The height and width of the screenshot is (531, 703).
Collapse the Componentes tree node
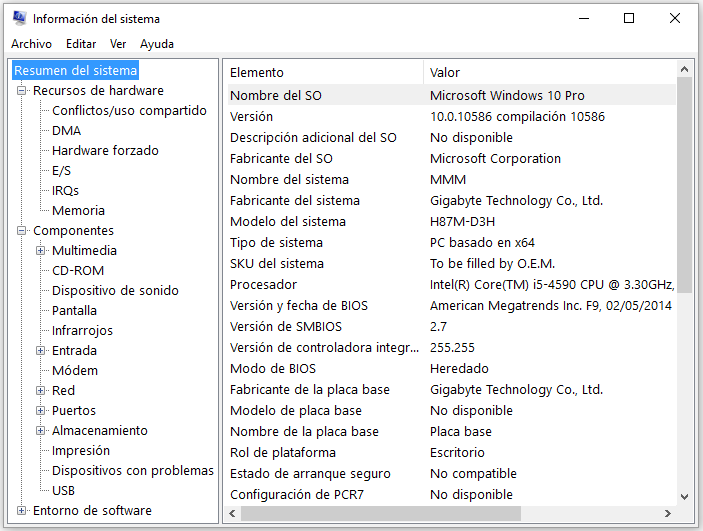[x=21, y=231]
